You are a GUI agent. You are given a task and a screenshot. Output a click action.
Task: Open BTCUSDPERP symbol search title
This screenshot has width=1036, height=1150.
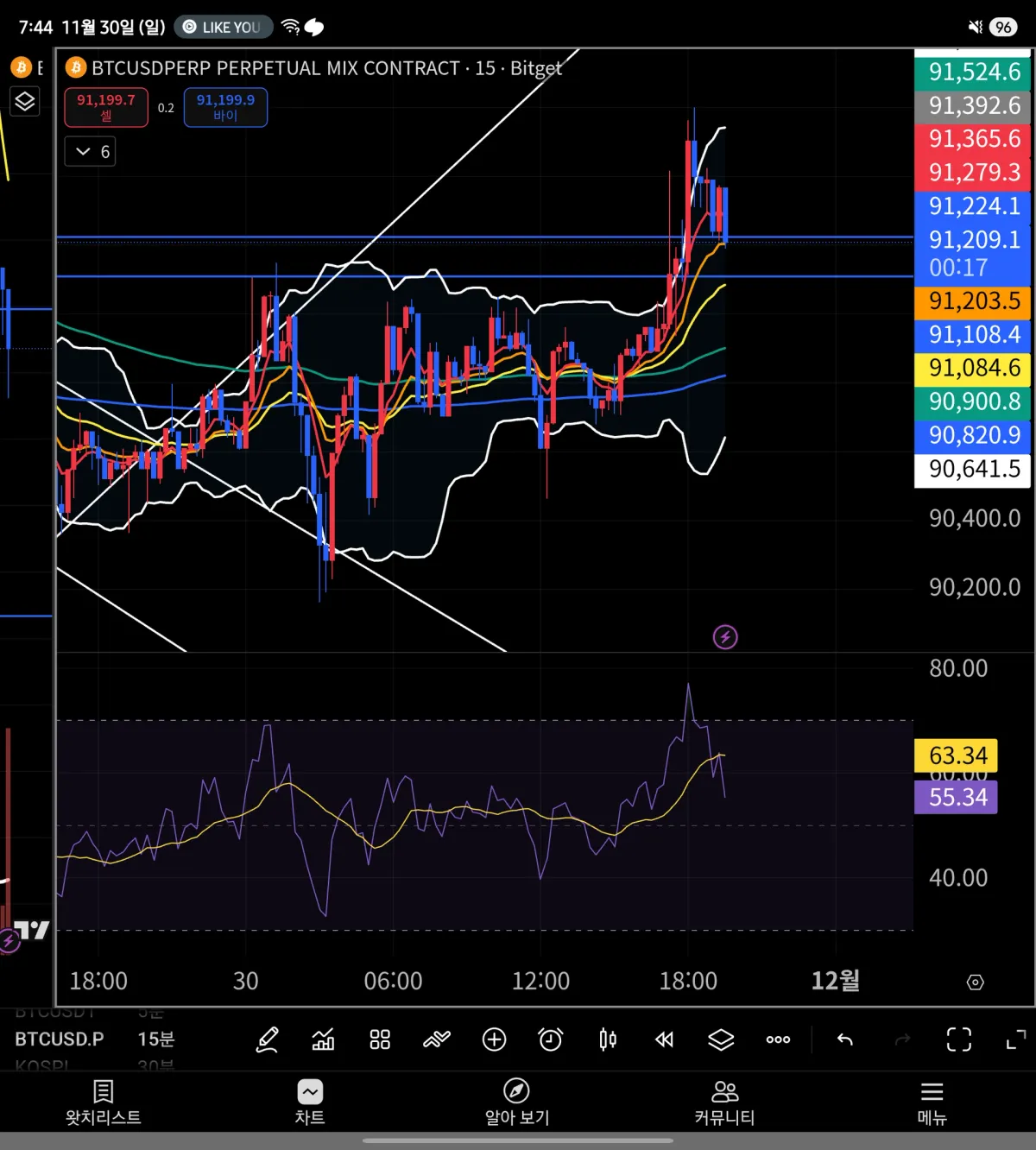tap(275, 68)
